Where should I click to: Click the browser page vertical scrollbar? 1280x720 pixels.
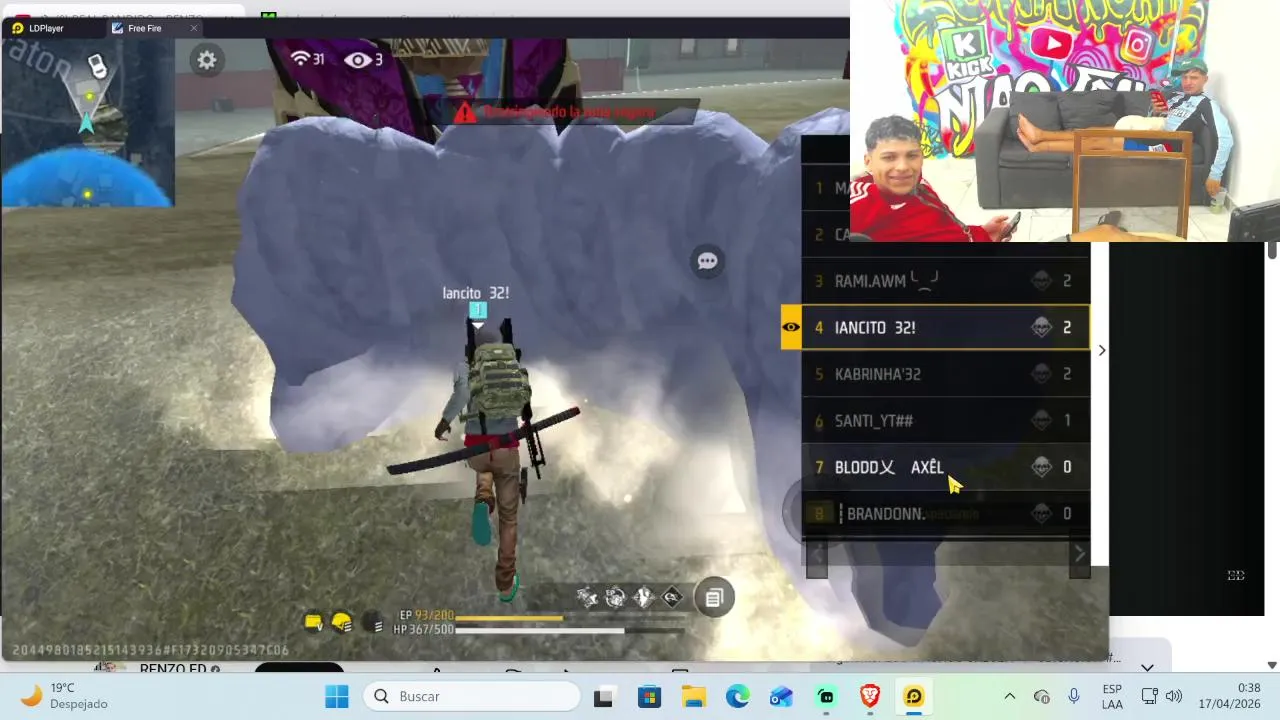click(x=1272, y=250)
